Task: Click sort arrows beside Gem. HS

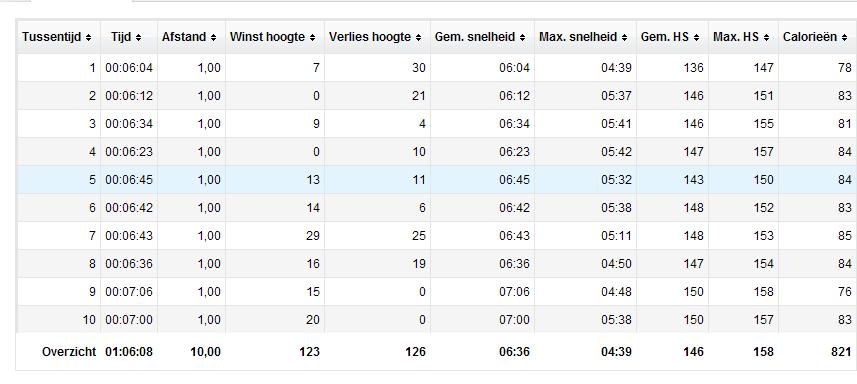Action: pos(696,38)
